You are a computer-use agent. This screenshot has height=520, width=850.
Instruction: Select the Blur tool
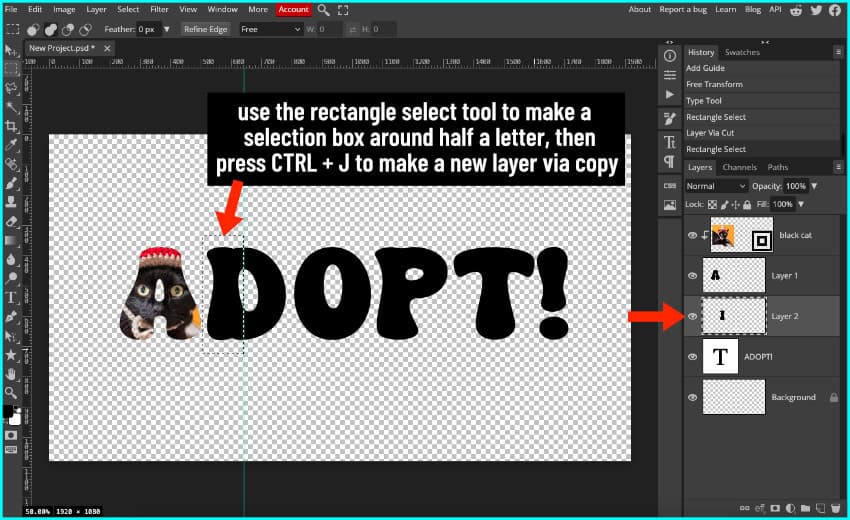pos(11,259)
